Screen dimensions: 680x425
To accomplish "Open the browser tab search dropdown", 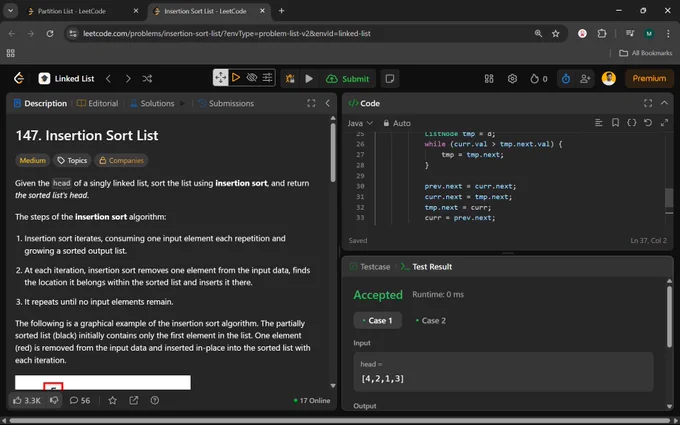I will pos(10,11).
